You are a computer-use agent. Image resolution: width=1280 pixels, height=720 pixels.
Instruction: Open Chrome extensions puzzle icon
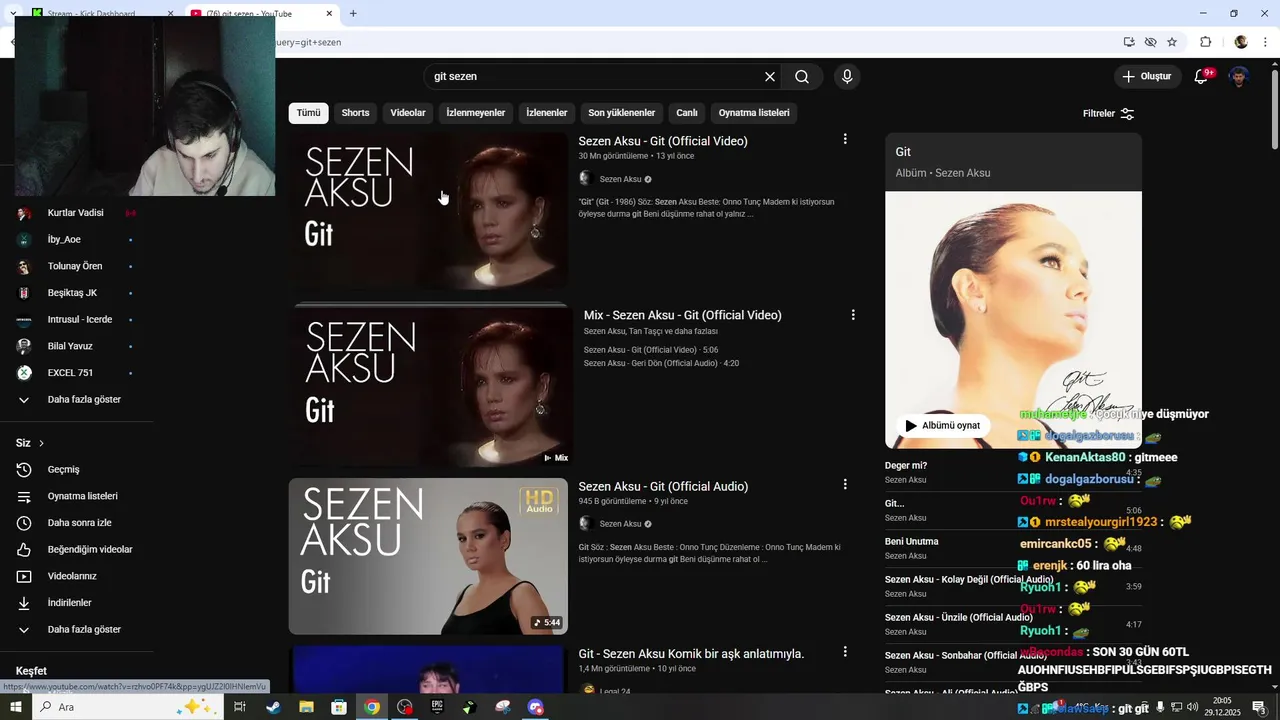point(1205,42)
